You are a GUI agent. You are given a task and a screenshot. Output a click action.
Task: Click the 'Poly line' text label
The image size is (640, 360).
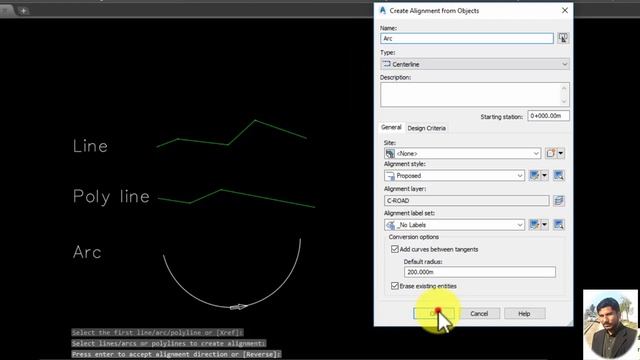click(111, 197)
